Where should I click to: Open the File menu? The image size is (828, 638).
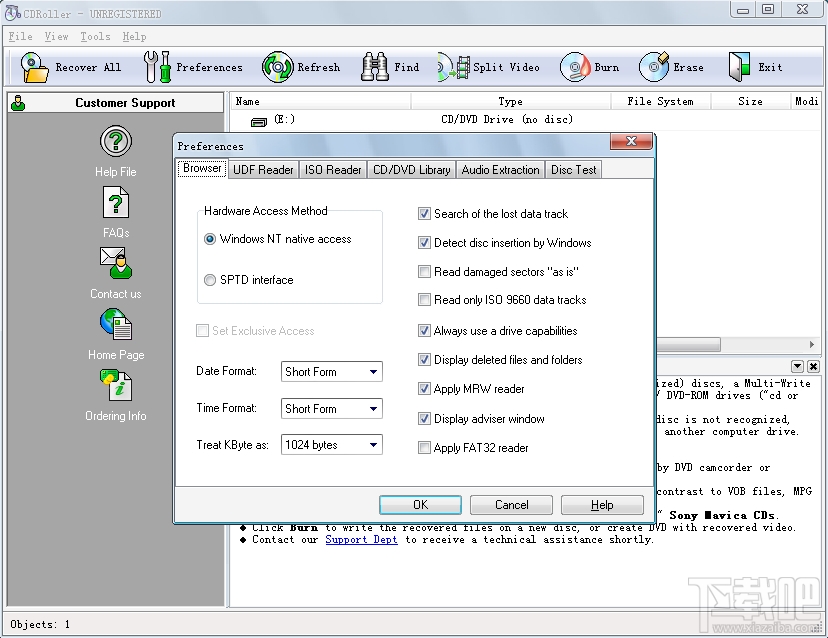click(x=20, y=36)
